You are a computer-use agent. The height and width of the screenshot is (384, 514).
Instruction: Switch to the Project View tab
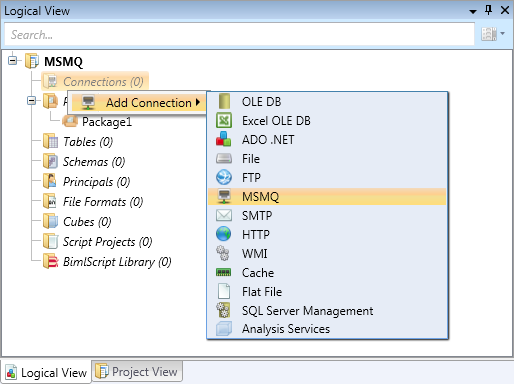(137, 371)
